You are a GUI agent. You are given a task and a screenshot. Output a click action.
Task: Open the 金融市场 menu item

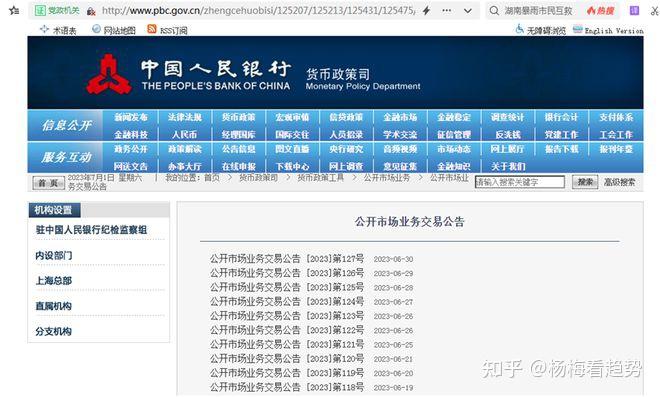click(x=400, y=117)
